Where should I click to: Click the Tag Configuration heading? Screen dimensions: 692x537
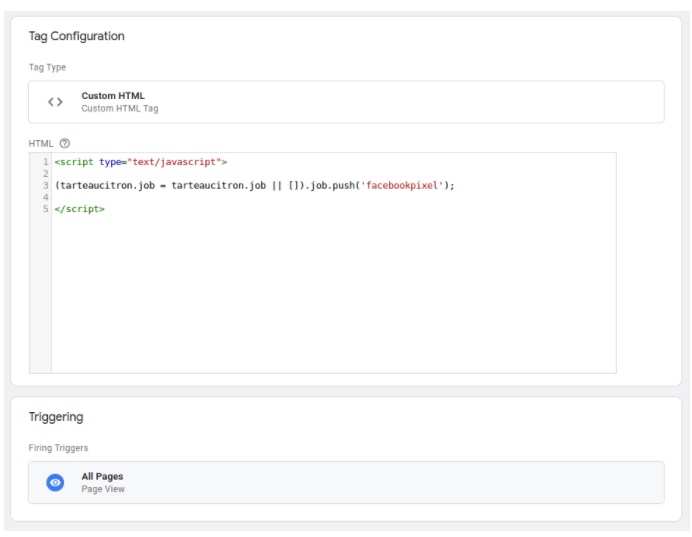pos(76,36)
